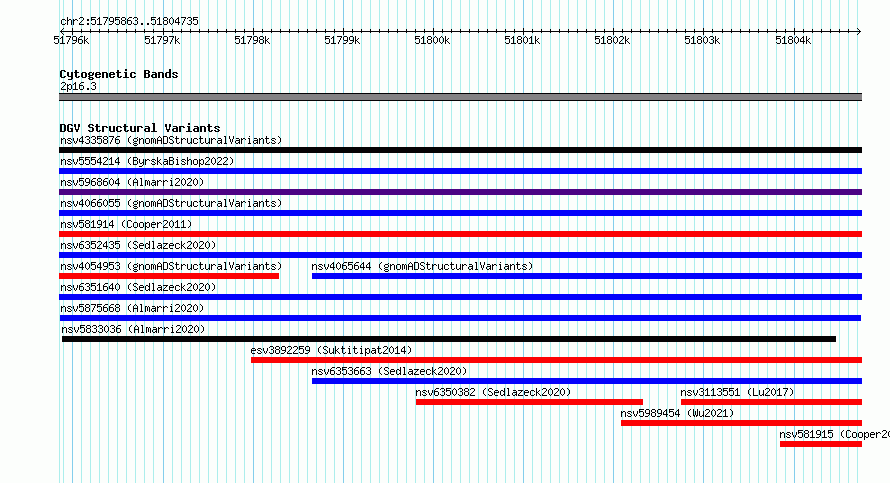Click the 51800k ruler mark
Viewport: 890px width, 483px height.
[x=432, y=40]
